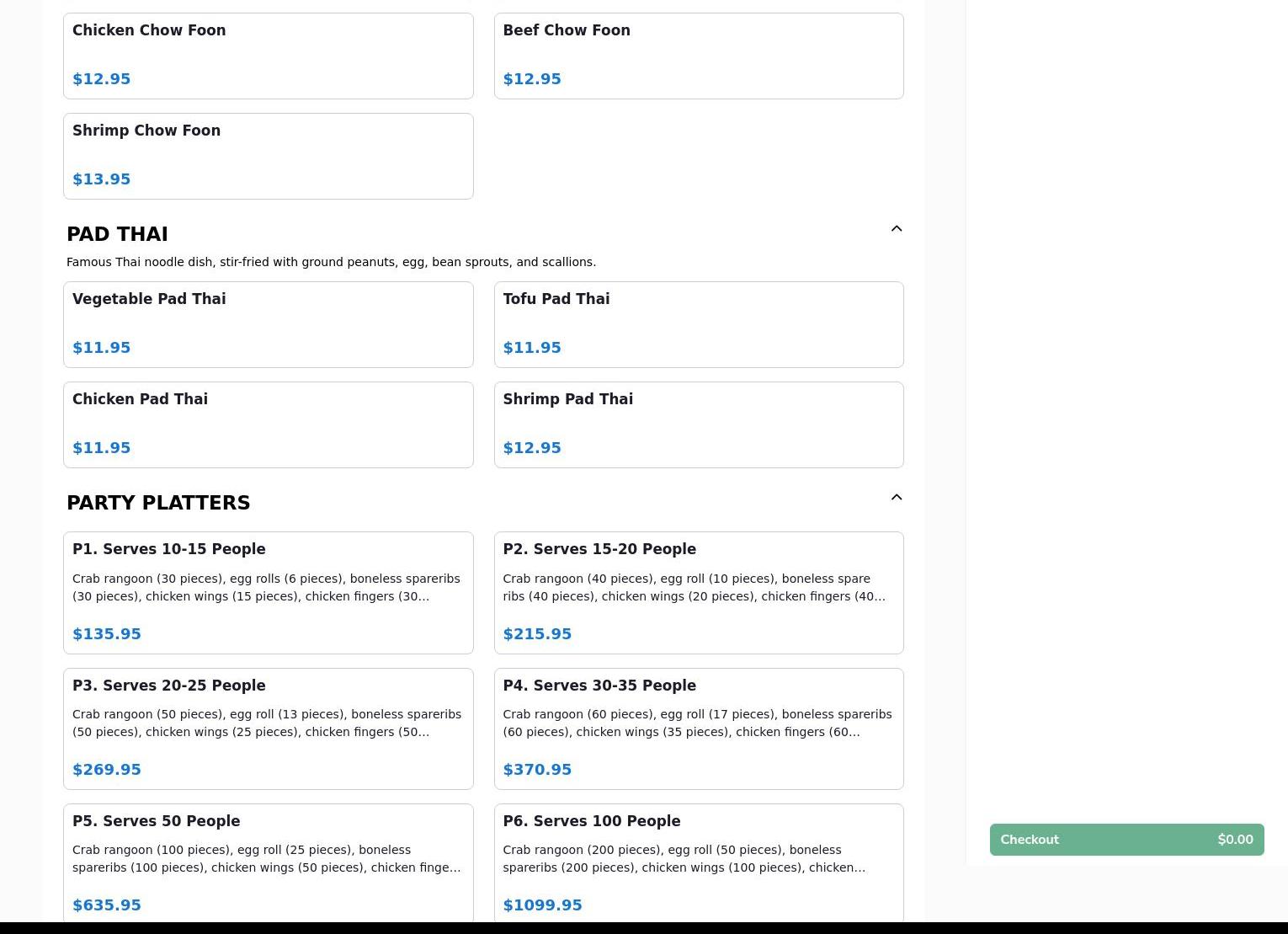Screen dimensions: 1288x934
Task: Click the P5 platter description text
Action: tap(267, 858)
